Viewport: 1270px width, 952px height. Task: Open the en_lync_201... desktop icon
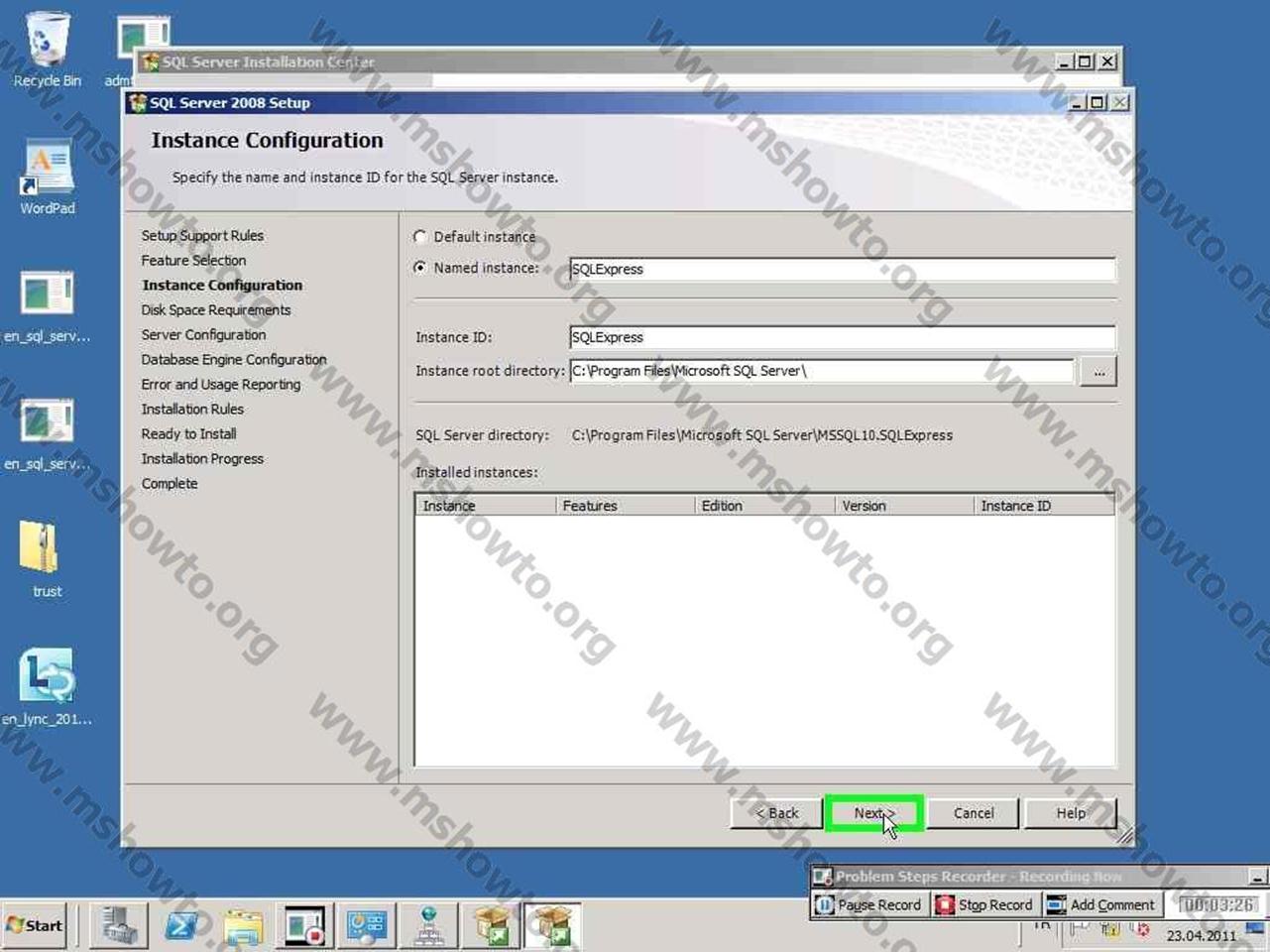pos(47,686)
